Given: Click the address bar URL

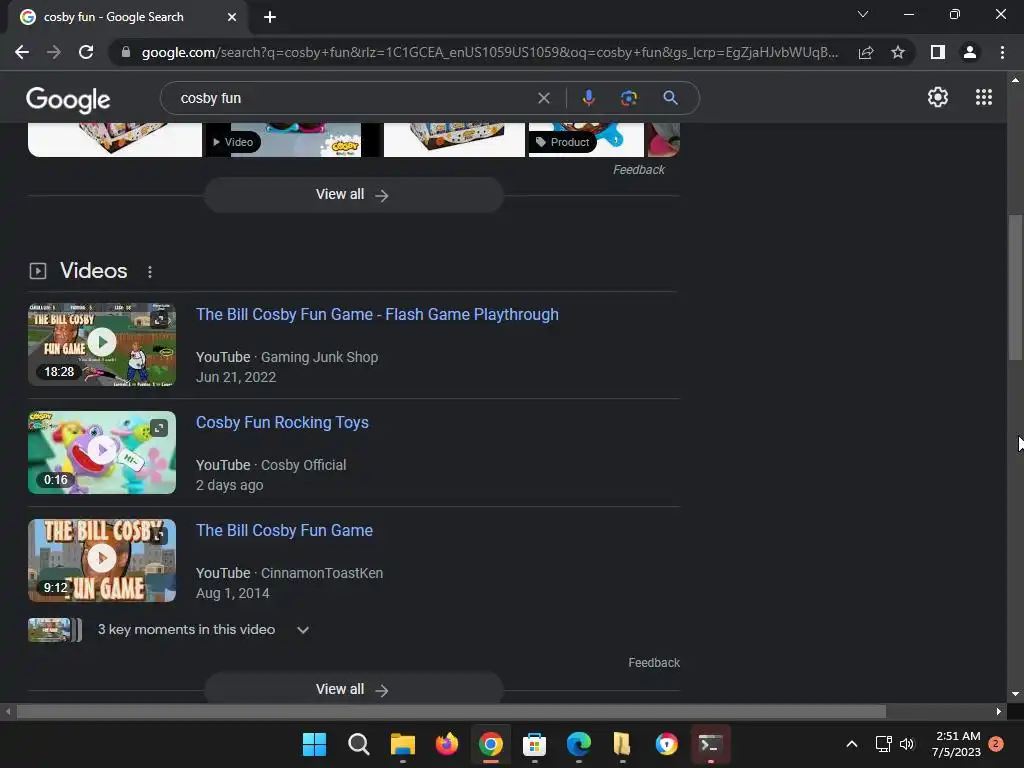Looking at the screenshot, I should tap(490, 52).
